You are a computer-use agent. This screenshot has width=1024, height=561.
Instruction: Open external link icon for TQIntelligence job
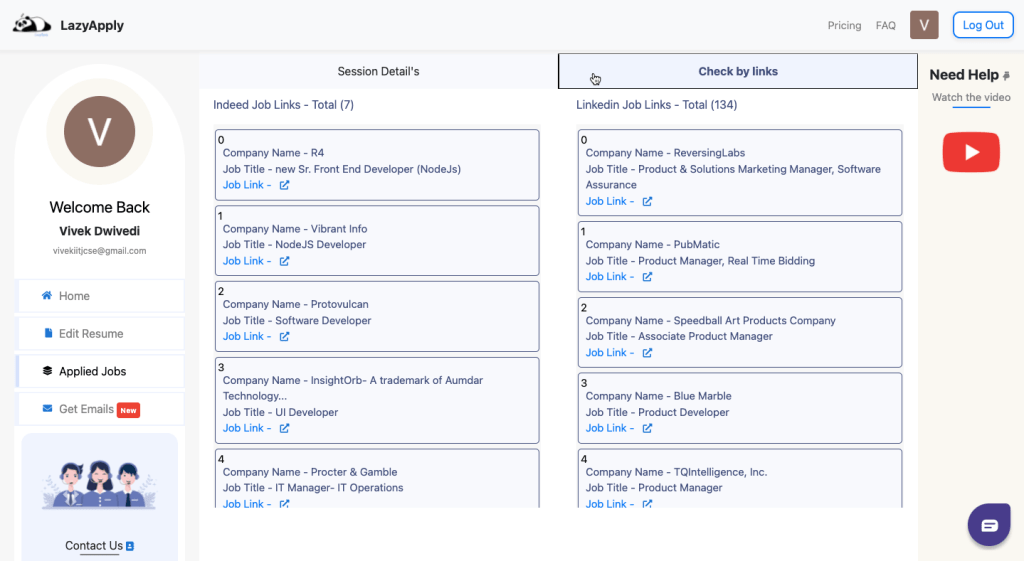647,504
